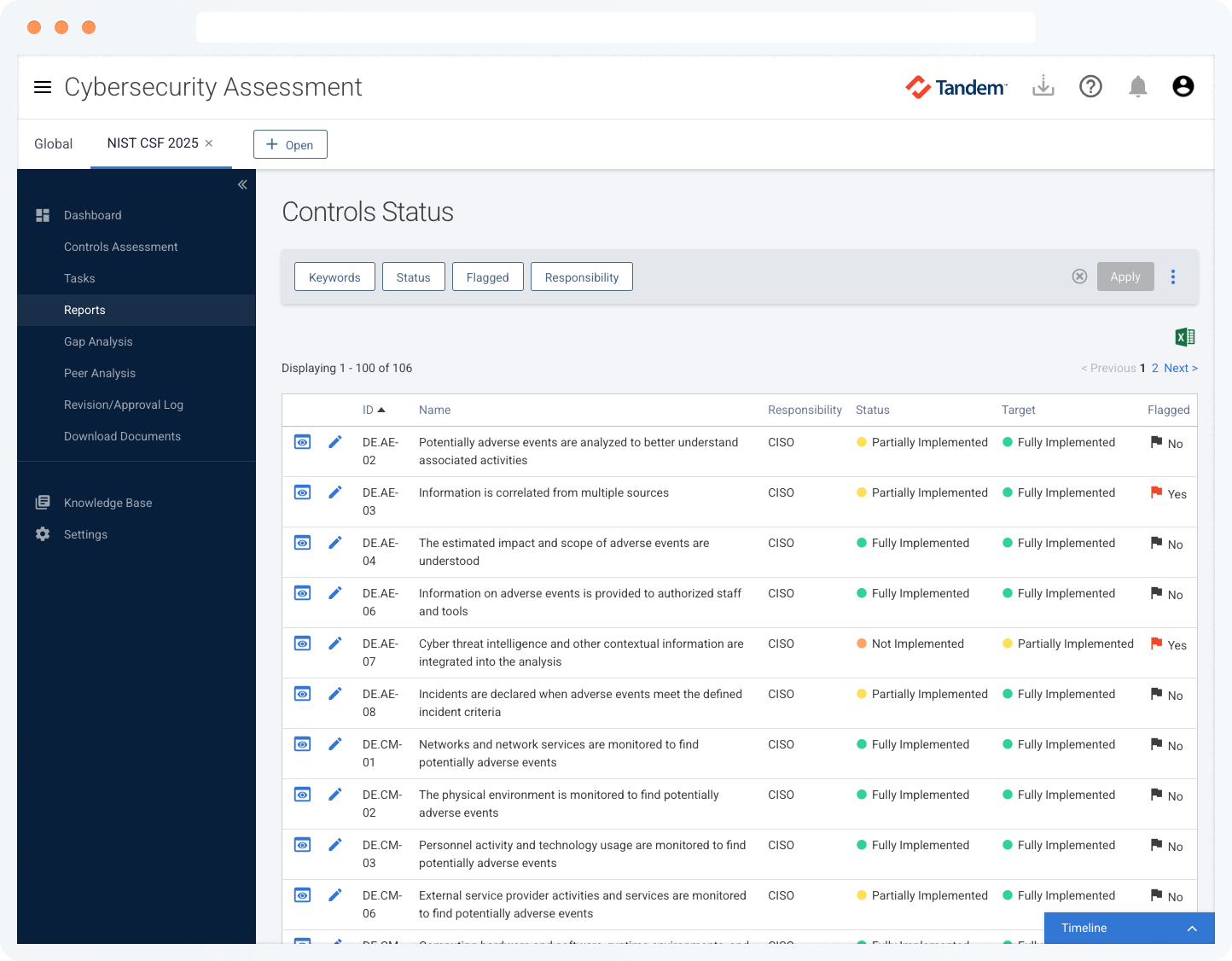The height and width of the screenshot is (961, 1232).
Task: Collapse the sidebar with double chevron
Action: (x=242, y=184)
